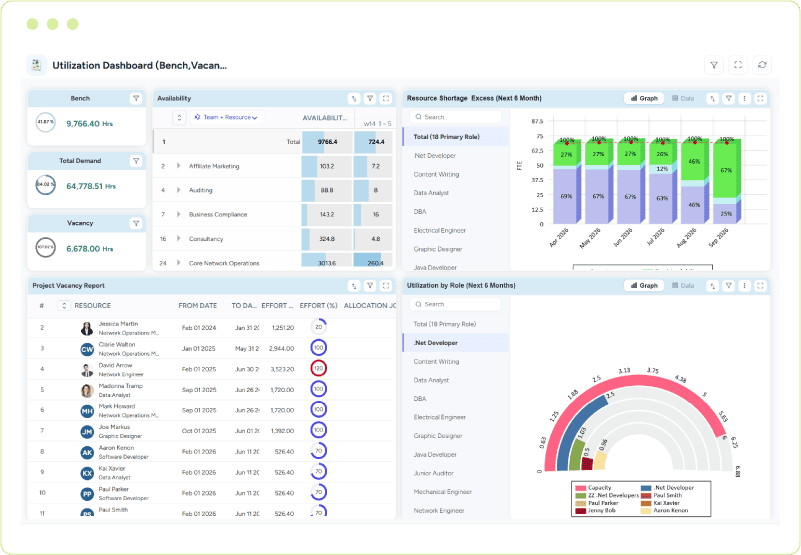Click the stepper beside the RESOURCE column header
Screen dimensions: 801x555
coord(64,306)
